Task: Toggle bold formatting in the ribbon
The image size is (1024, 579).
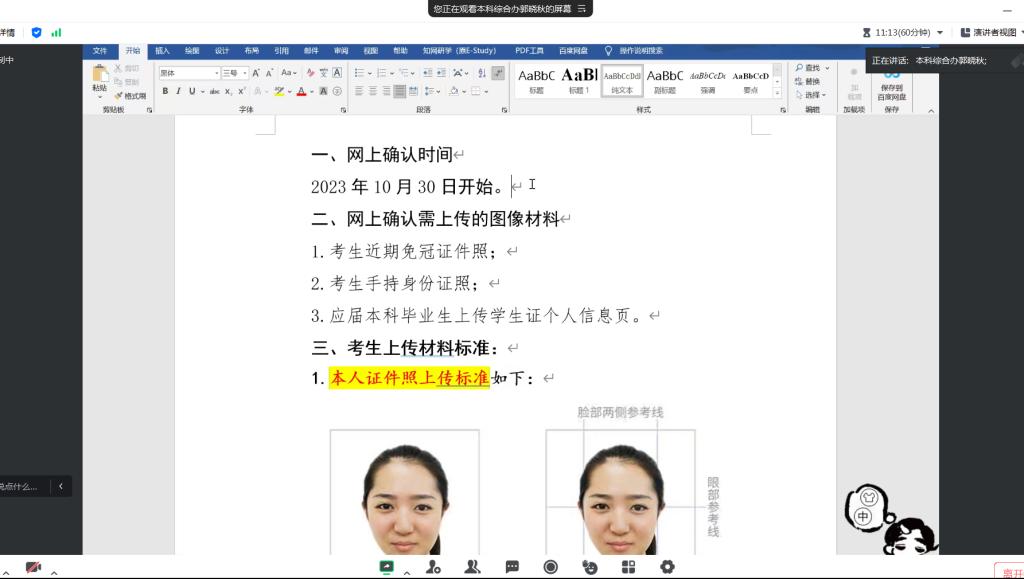Action: click(x=165, y=91)
